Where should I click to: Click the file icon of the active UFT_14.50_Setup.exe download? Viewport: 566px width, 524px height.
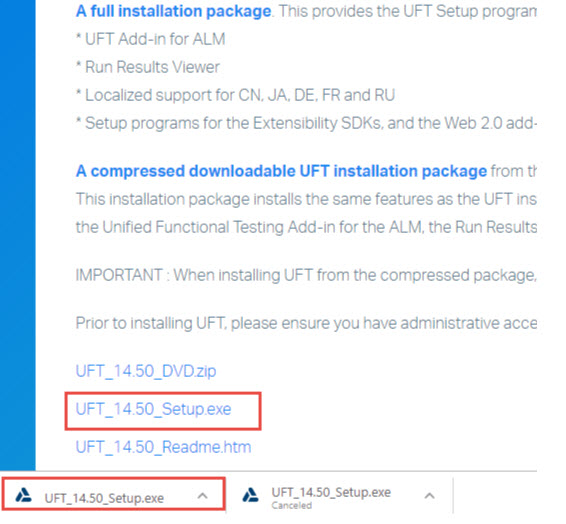23,495
